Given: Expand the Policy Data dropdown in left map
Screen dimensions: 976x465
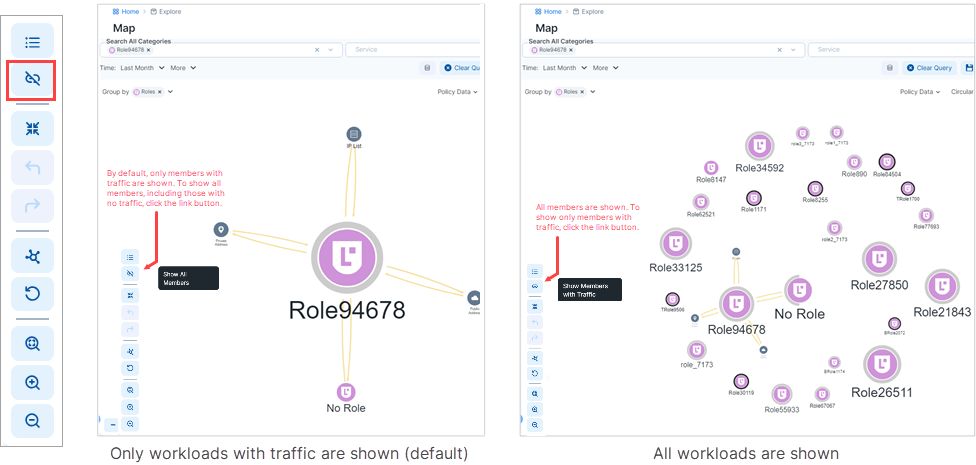Looking at the screenshot, I should pos(457,91).
